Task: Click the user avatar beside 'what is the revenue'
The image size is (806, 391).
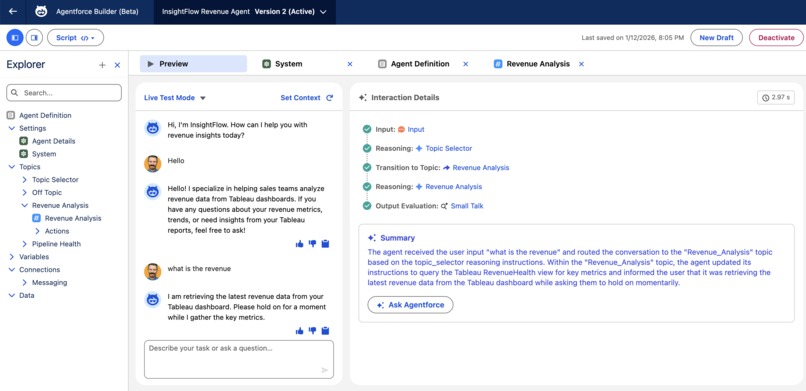Action: coord(153,272)
